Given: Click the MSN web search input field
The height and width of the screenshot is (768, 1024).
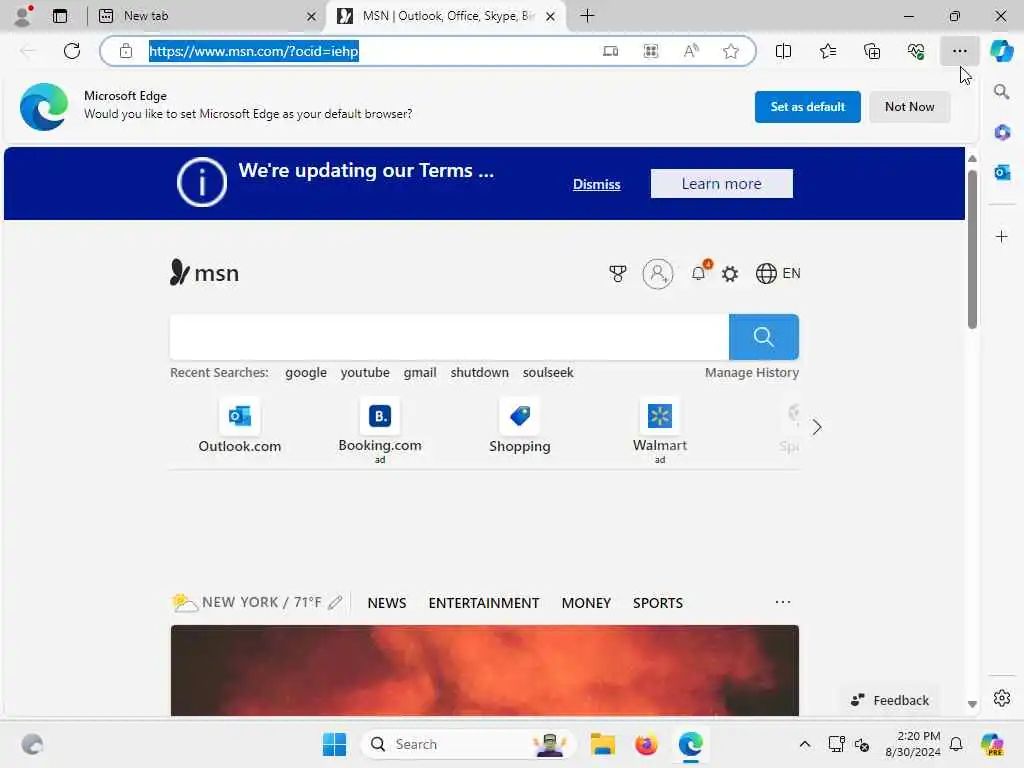Looking at the screenshot, I should 449,337.
